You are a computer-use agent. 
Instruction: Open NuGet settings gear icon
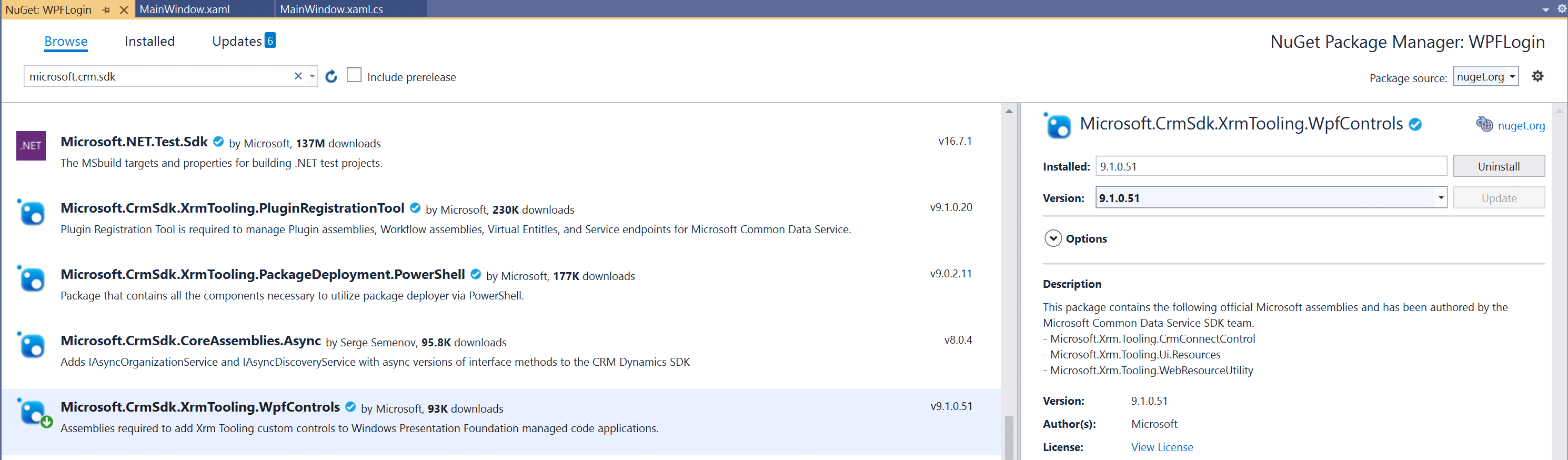click(x=1537, y=76)
